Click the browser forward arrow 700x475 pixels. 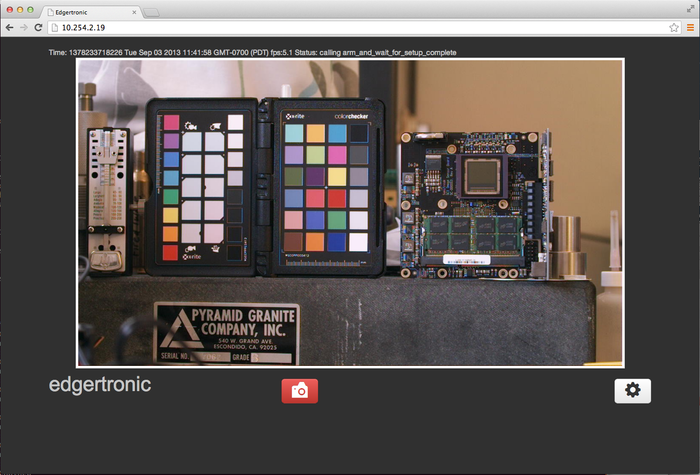pos(24,28)
